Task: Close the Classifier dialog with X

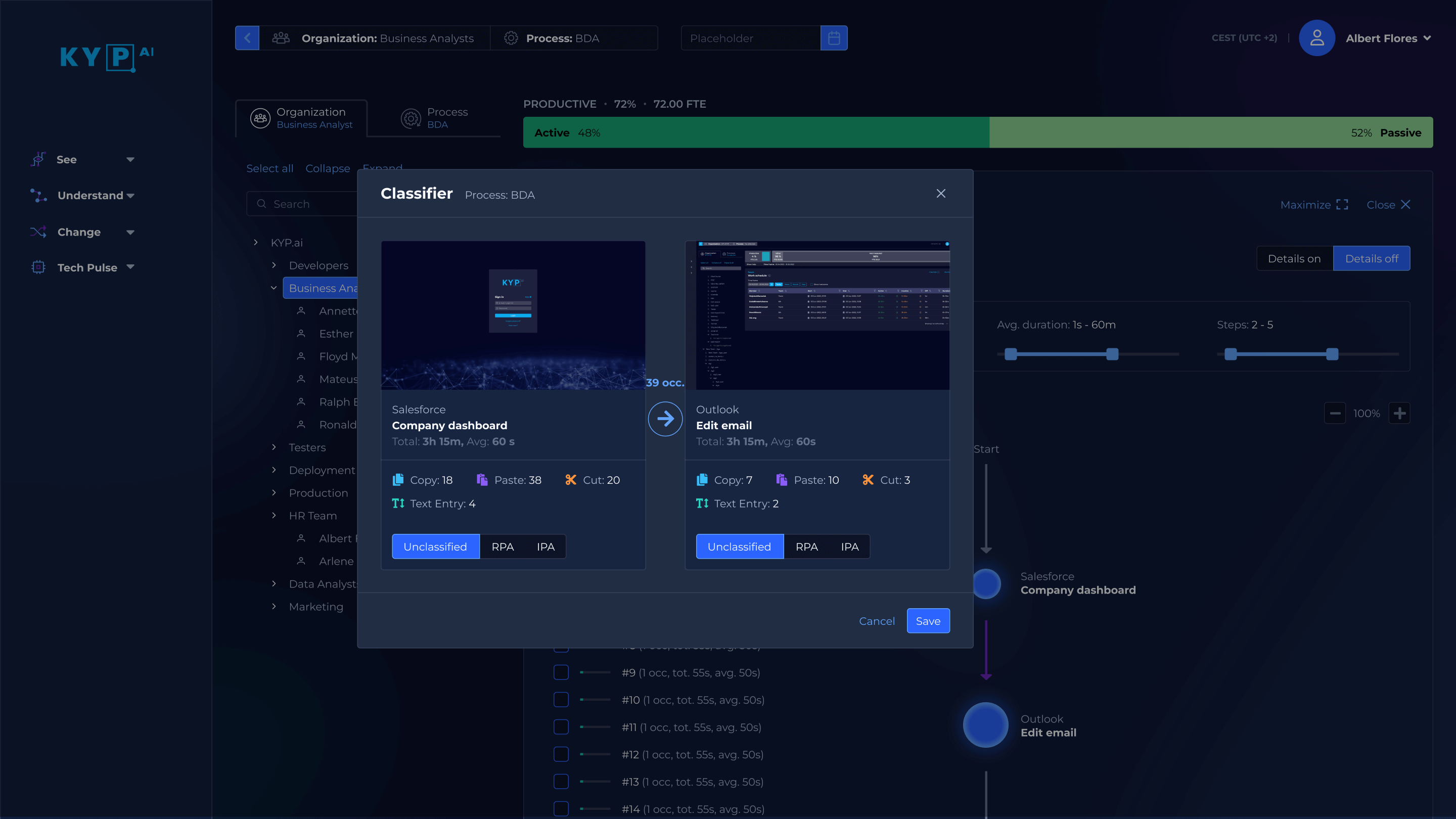Action: [x=940, y=193]
